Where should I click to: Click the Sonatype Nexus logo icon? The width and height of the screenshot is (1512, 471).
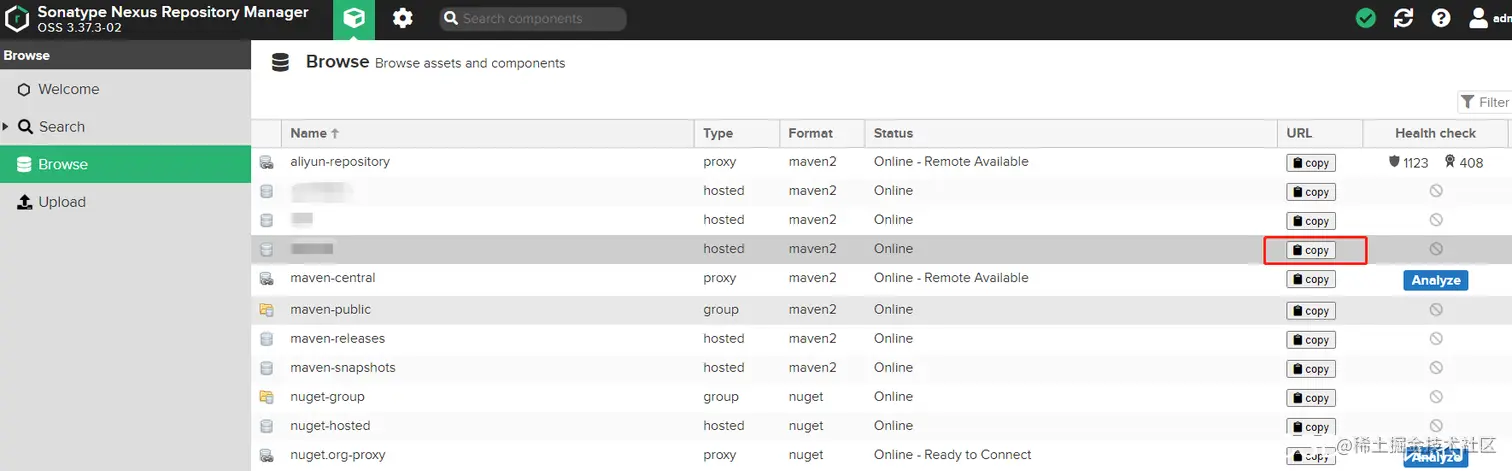pos(17,18)
